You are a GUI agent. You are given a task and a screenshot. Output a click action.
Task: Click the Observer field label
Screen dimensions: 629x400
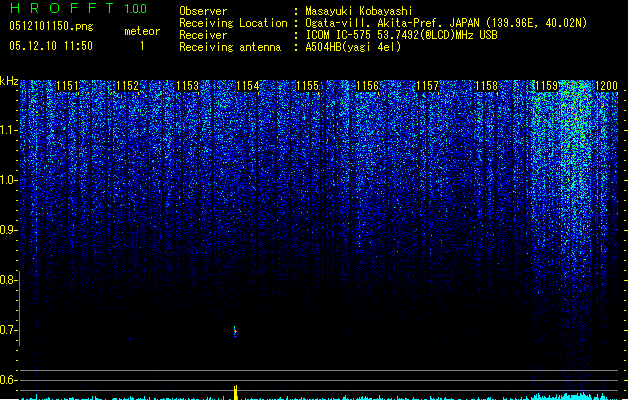(x=203, y=11)
